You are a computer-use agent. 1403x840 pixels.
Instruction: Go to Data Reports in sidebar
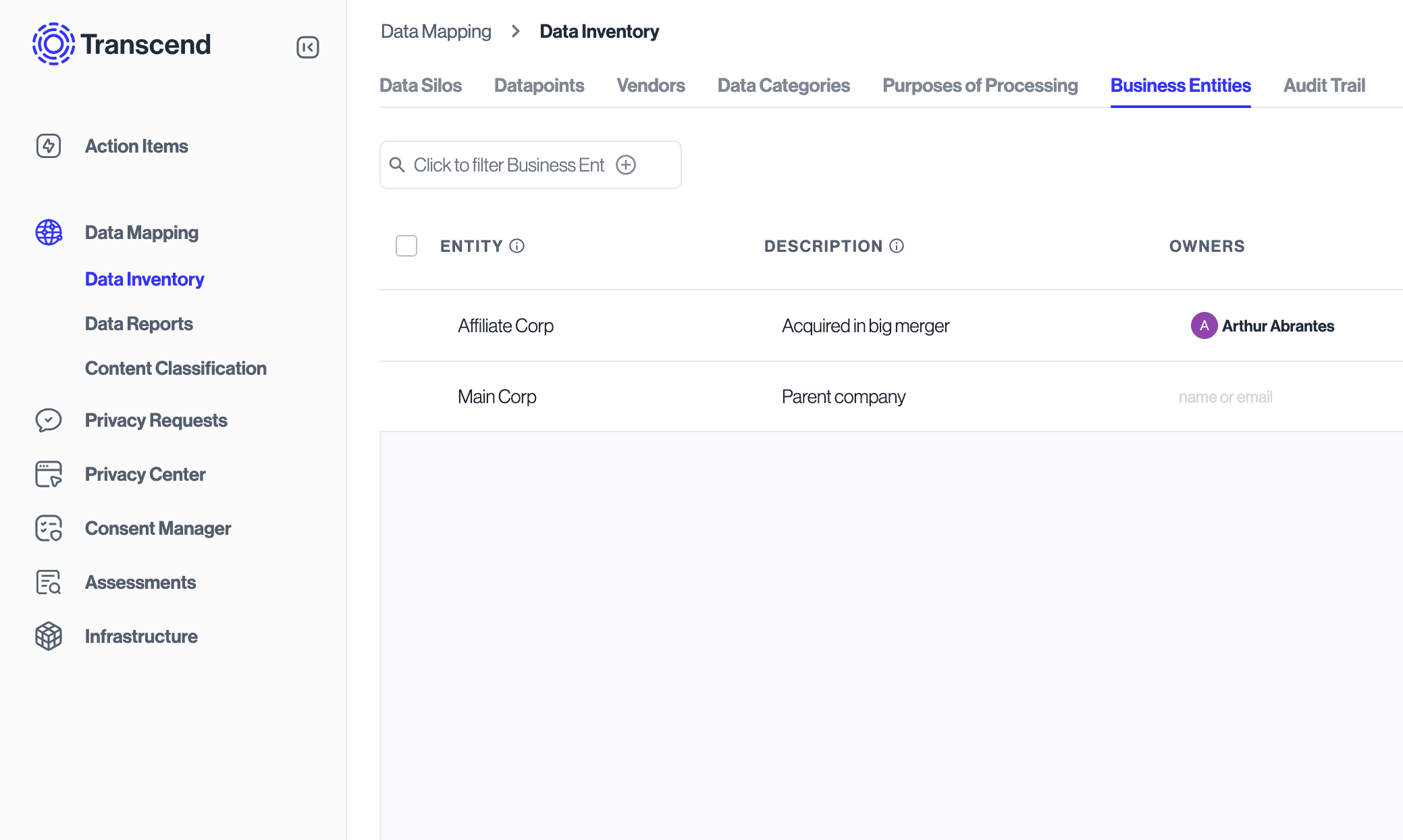[139, 323]
